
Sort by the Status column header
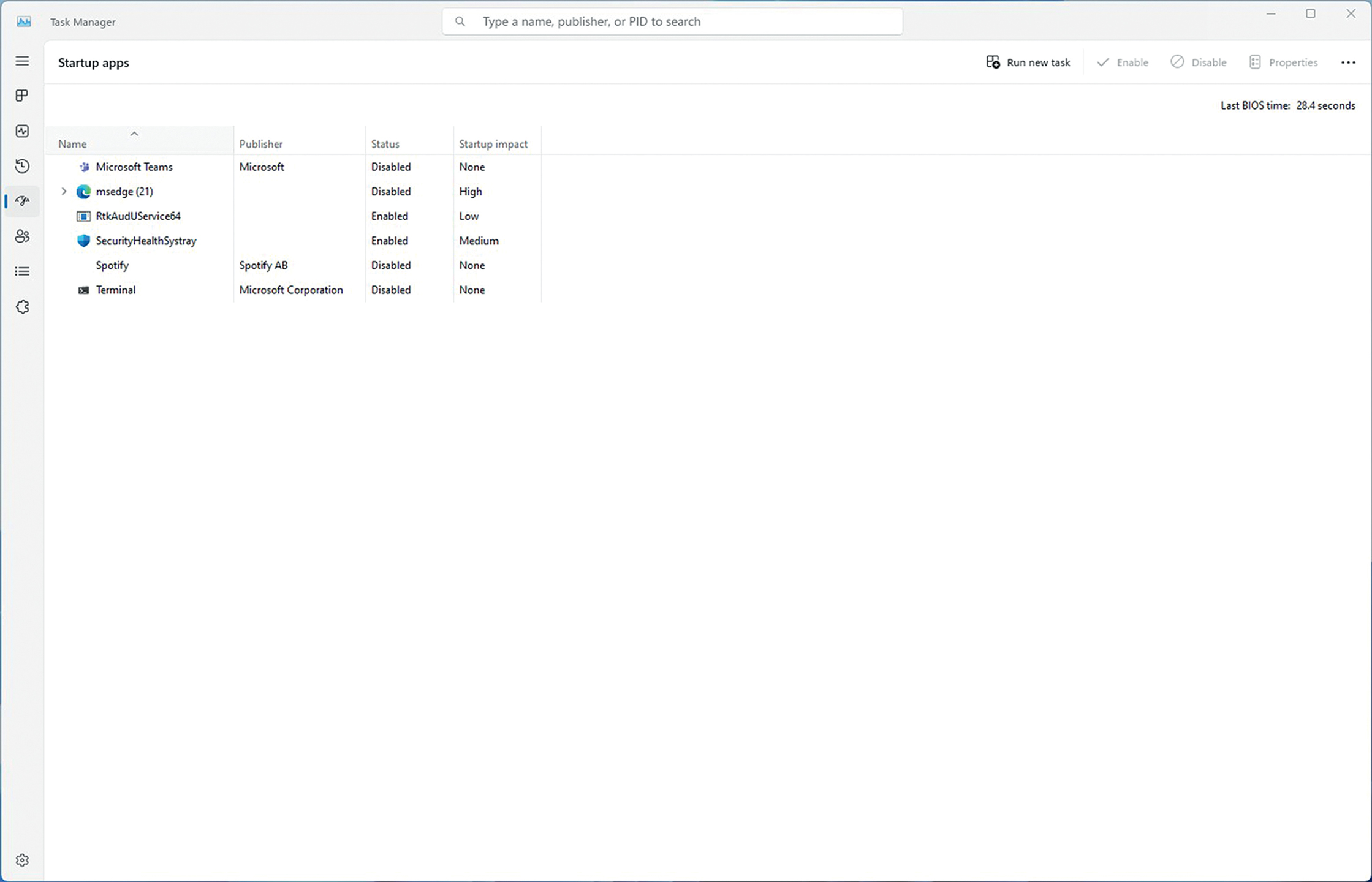coord(409,140)
